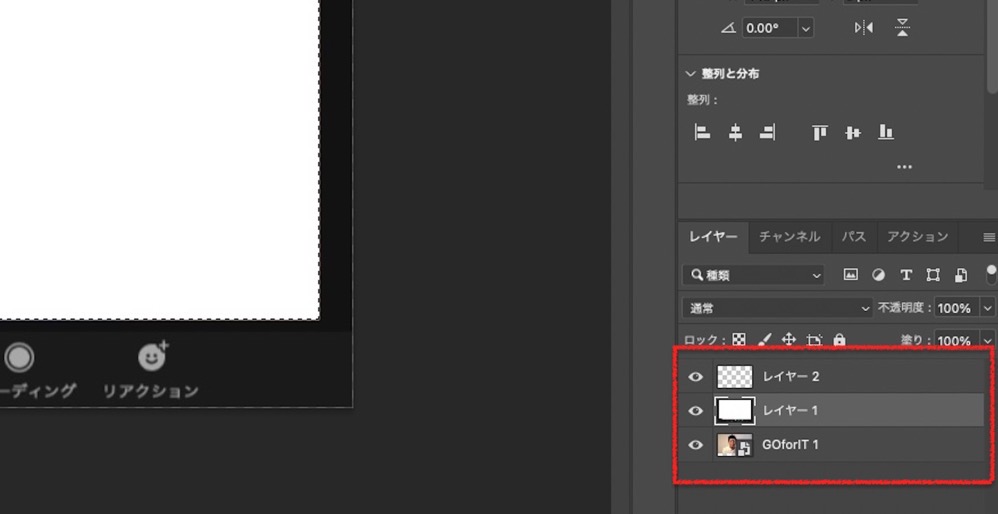Open the 通常 blend mode dropdown
Viewport: 998px width, 514px height.
coord(777,309)
